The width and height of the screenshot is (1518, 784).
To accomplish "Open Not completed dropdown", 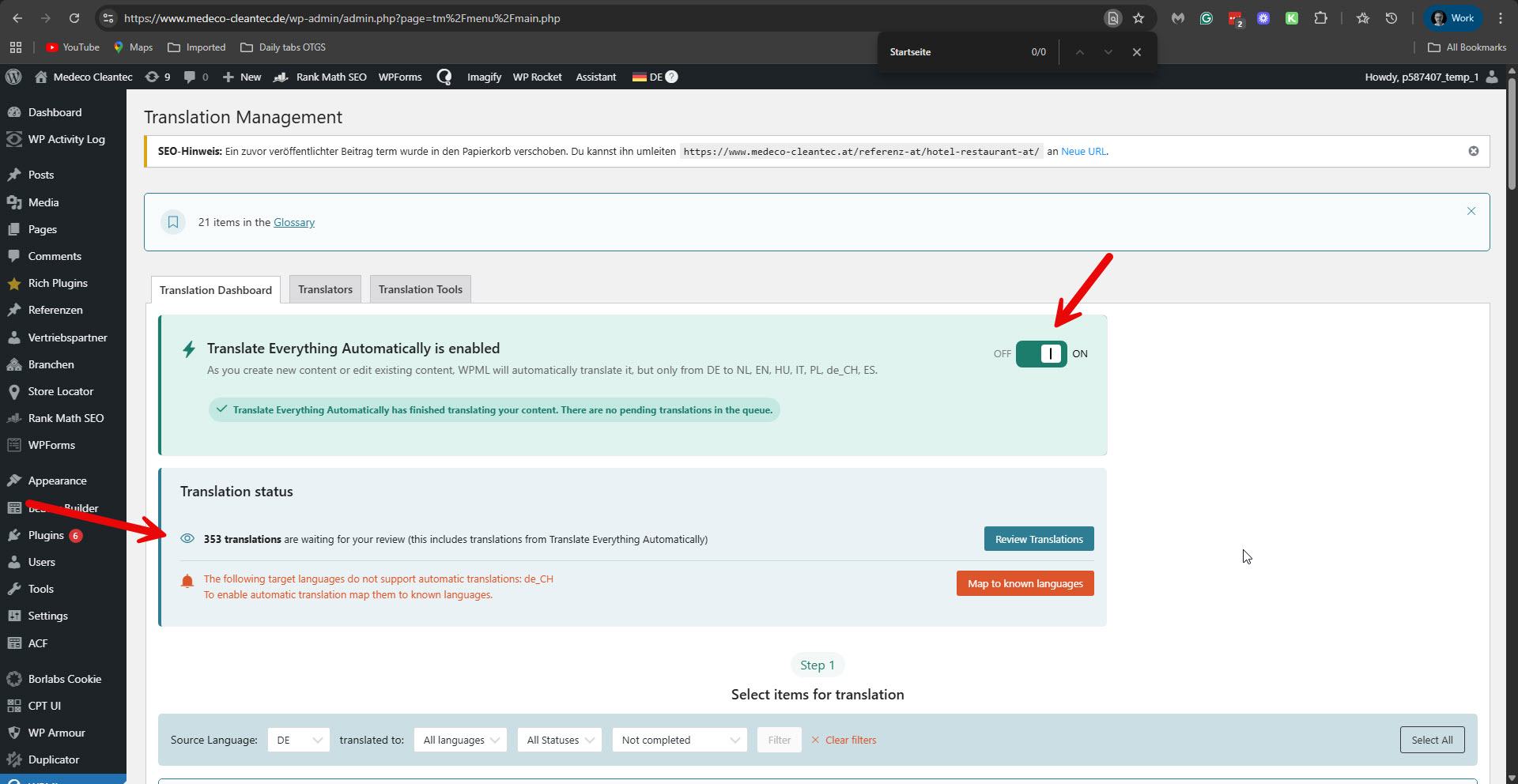I will (x=680, y=740).
